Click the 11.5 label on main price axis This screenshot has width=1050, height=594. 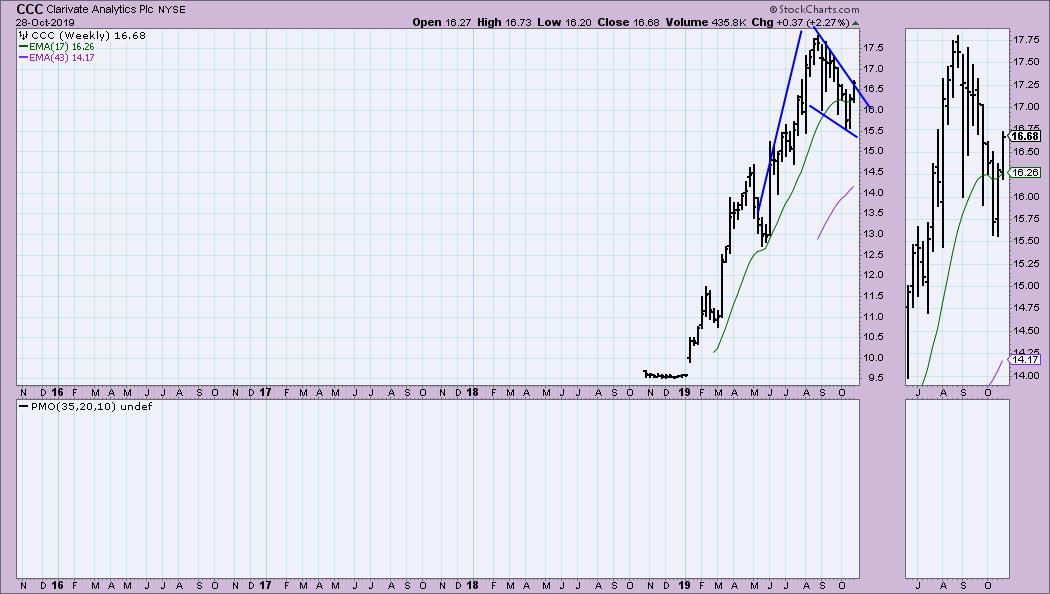pyautogui.click(x=873, y=295)
